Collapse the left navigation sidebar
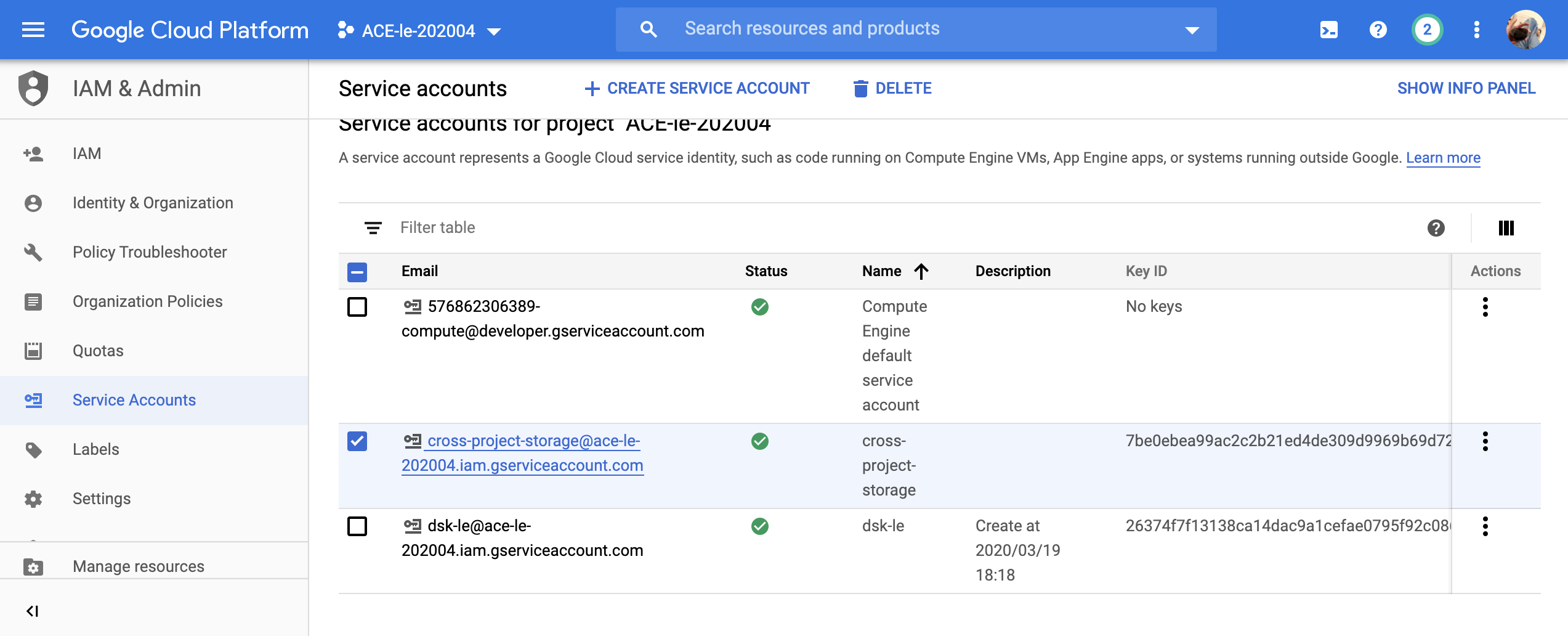 pos(33,611)
